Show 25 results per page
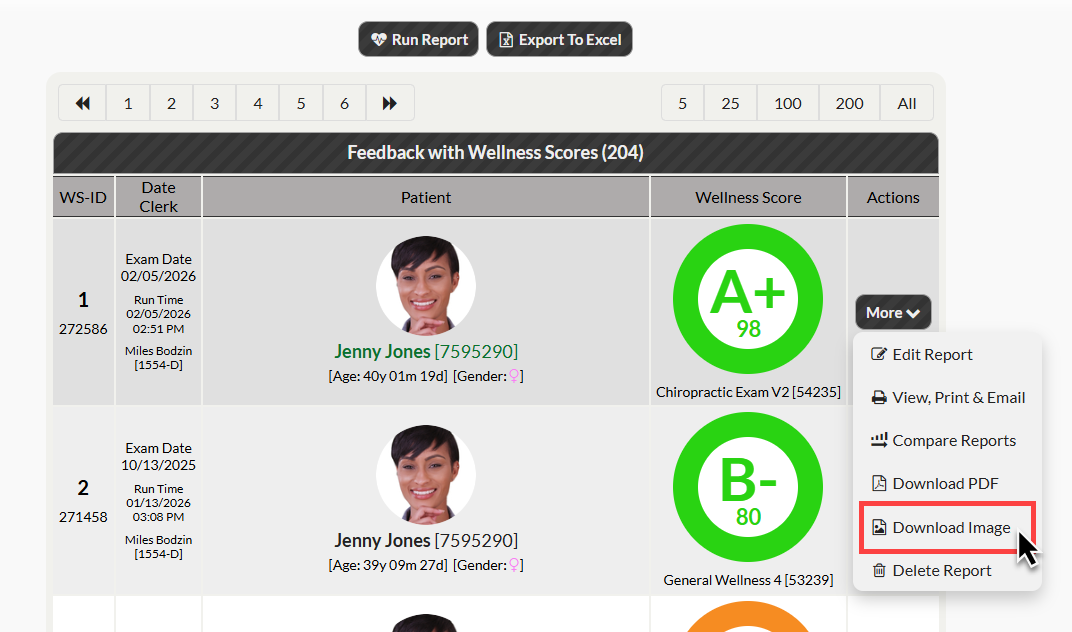This screenshot has height=632, width=1072. point(730,103)
